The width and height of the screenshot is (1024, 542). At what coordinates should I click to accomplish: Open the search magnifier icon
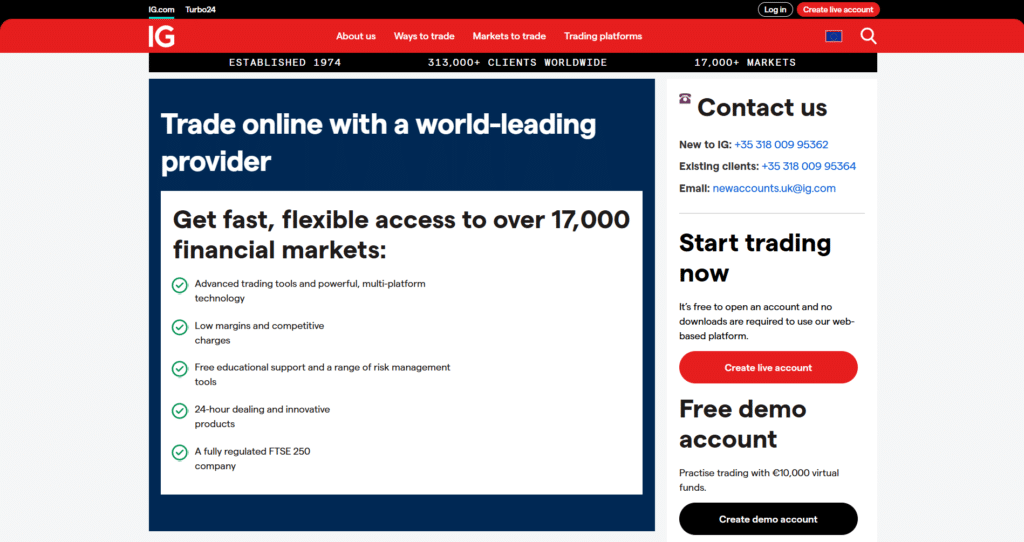(x=868, y=36)
